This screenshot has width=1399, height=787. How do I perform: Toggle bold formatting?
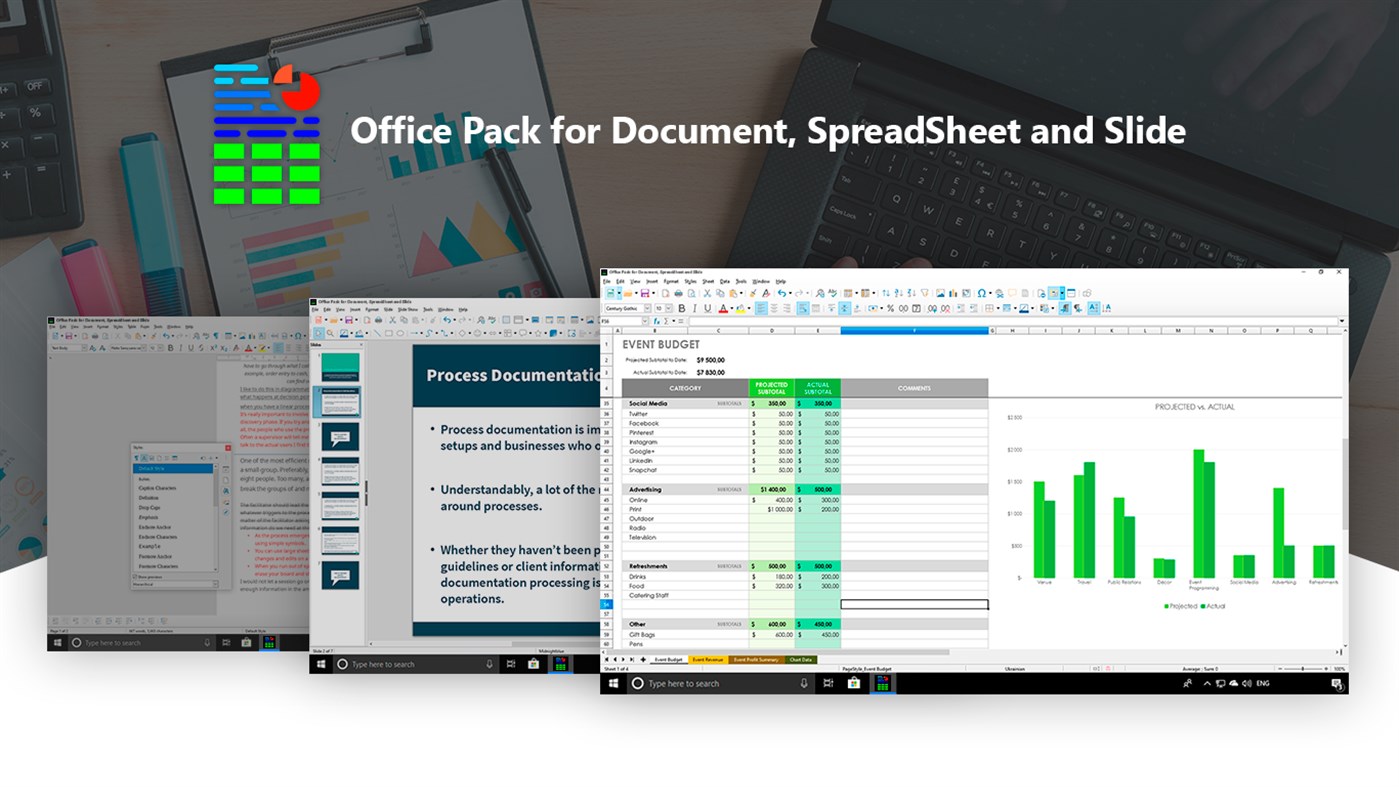[680, 307]
